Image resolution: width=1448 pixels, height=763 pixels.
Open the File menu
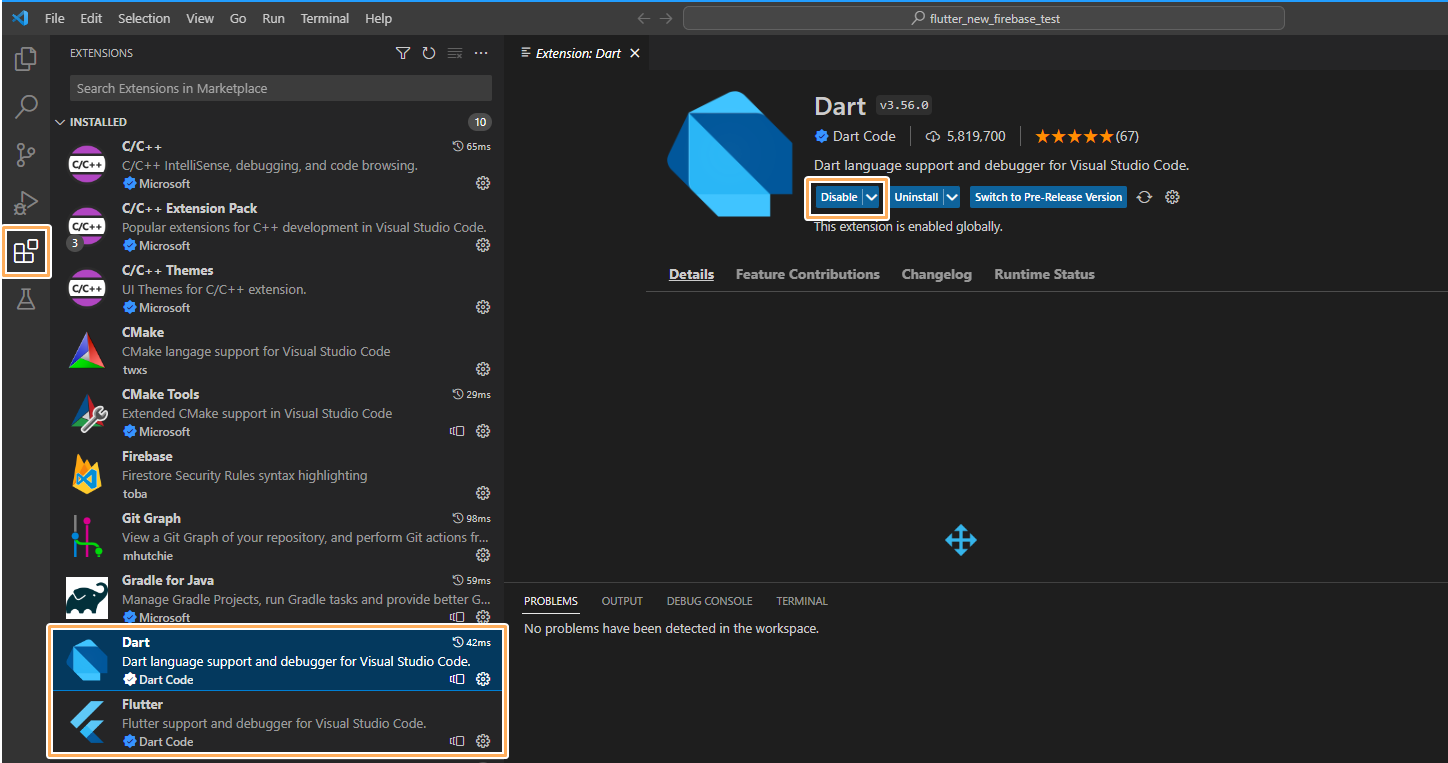[55, 19]
